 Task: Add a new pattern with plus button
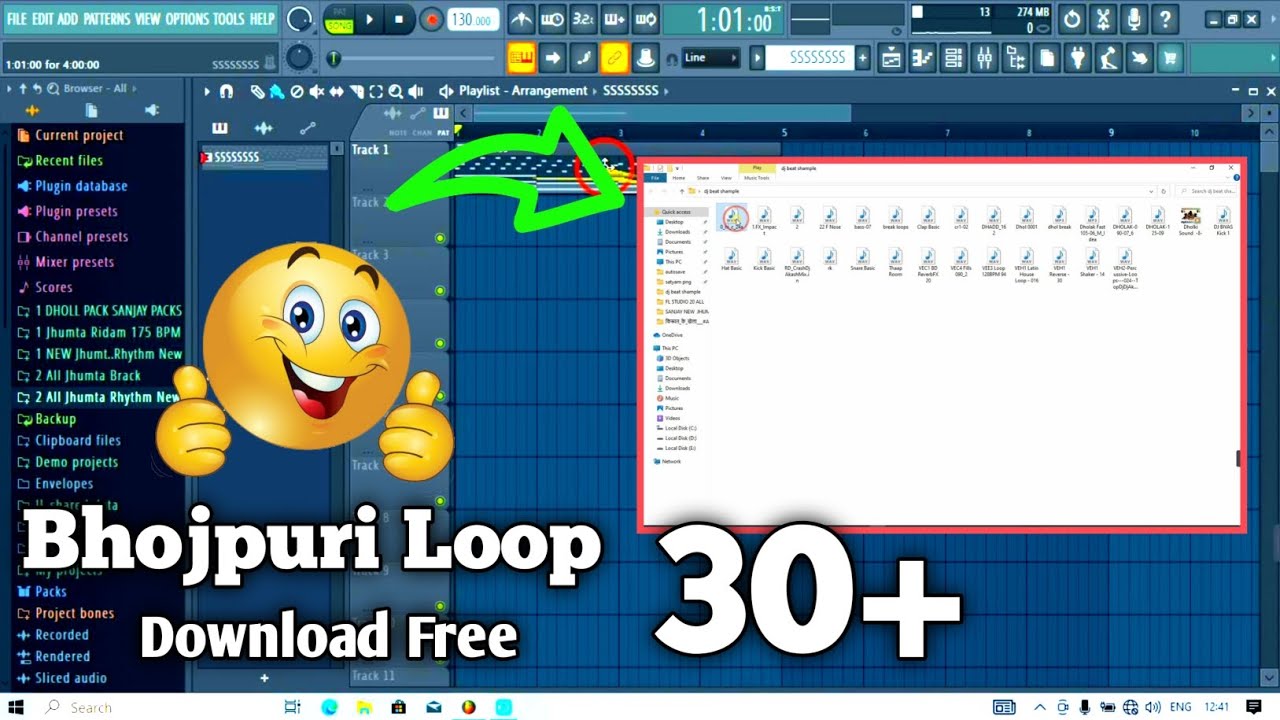863,58
